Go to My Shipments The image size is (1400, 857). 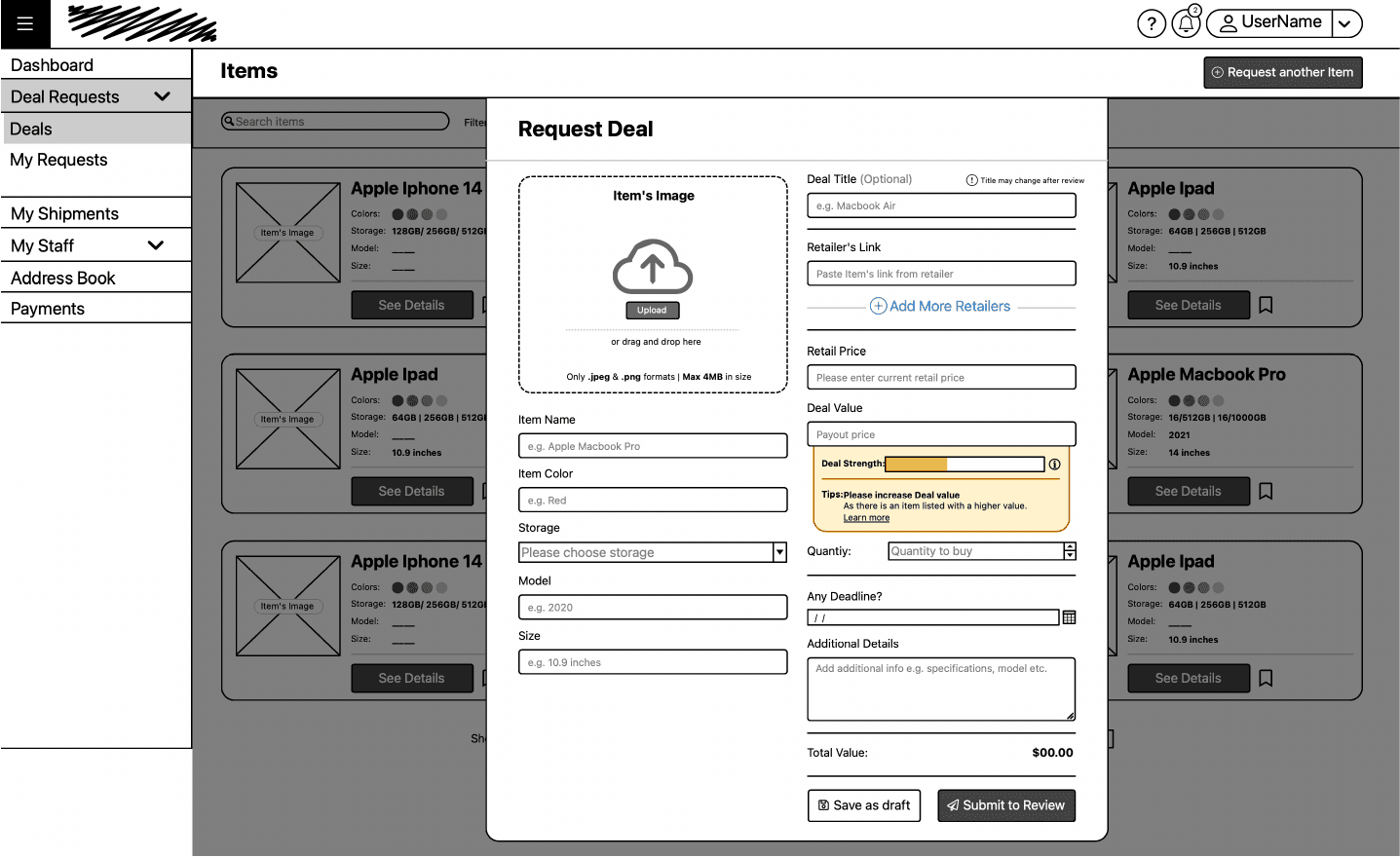click(x=64, y=214)
